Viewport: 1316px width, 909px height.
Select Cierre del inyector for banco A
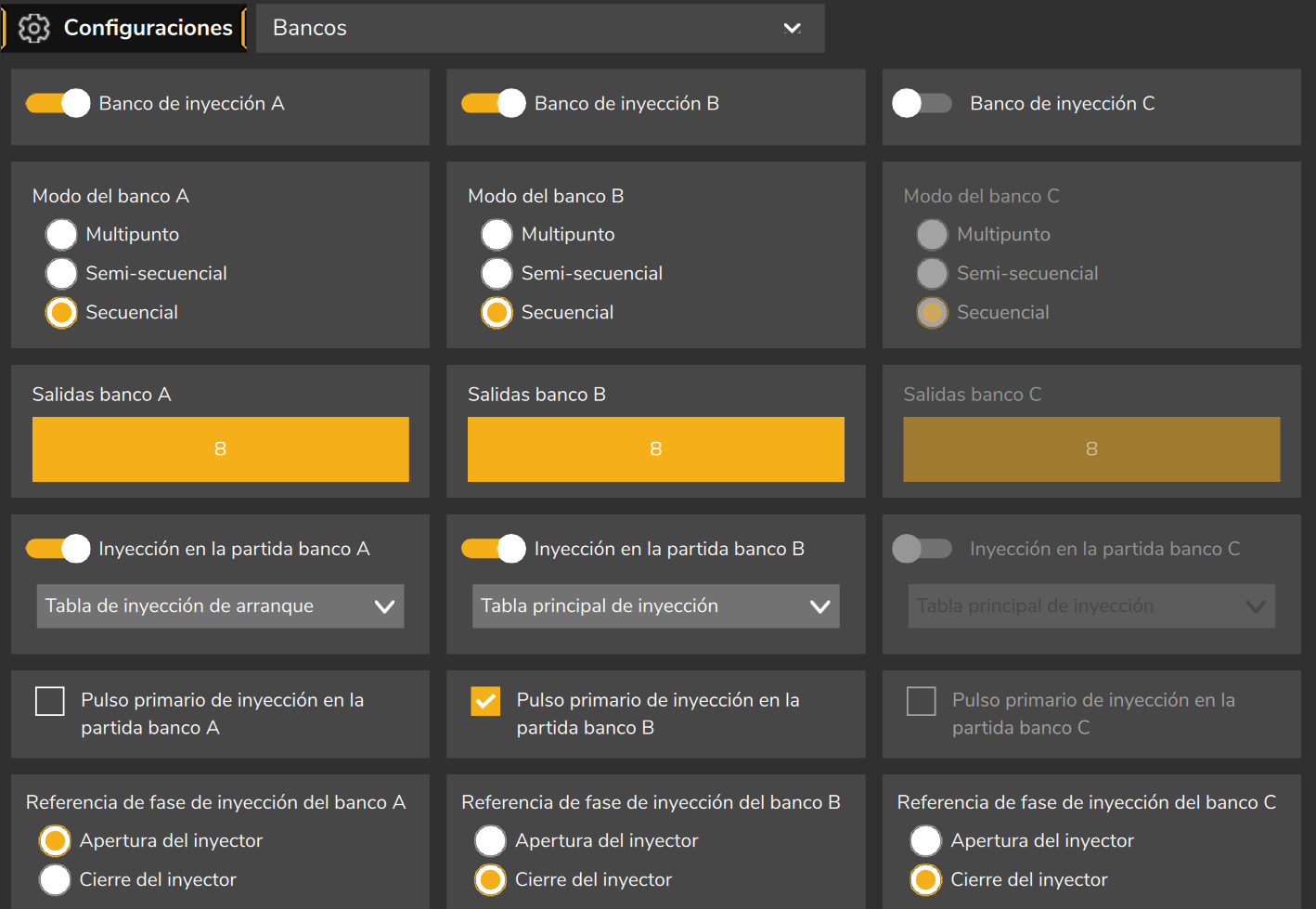click(x=55, y=880)
